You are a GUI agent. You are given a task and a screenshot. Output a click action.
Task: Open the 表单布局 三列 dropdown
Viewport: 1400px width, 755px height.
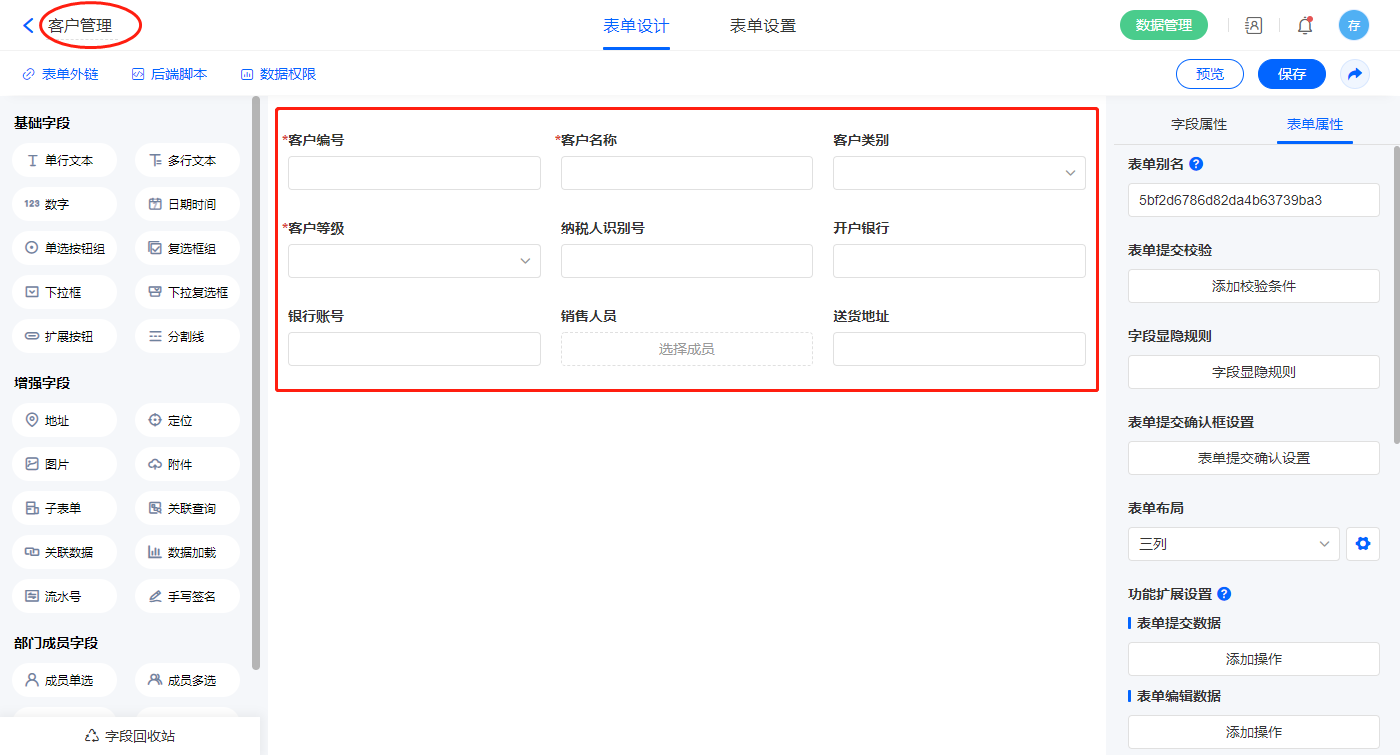[1233, 544]
